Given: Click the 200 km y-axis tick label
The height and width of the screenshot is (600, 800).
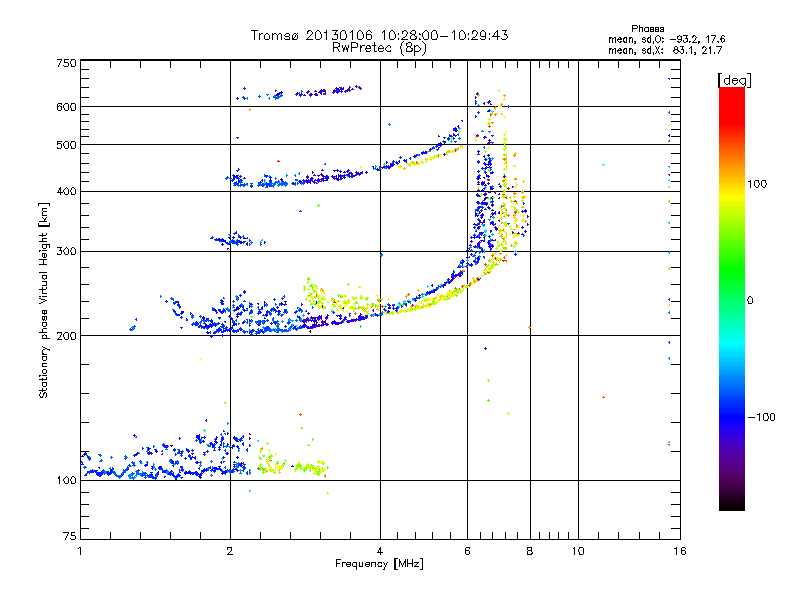Looking at the screenshot, I should pos(67,336).
